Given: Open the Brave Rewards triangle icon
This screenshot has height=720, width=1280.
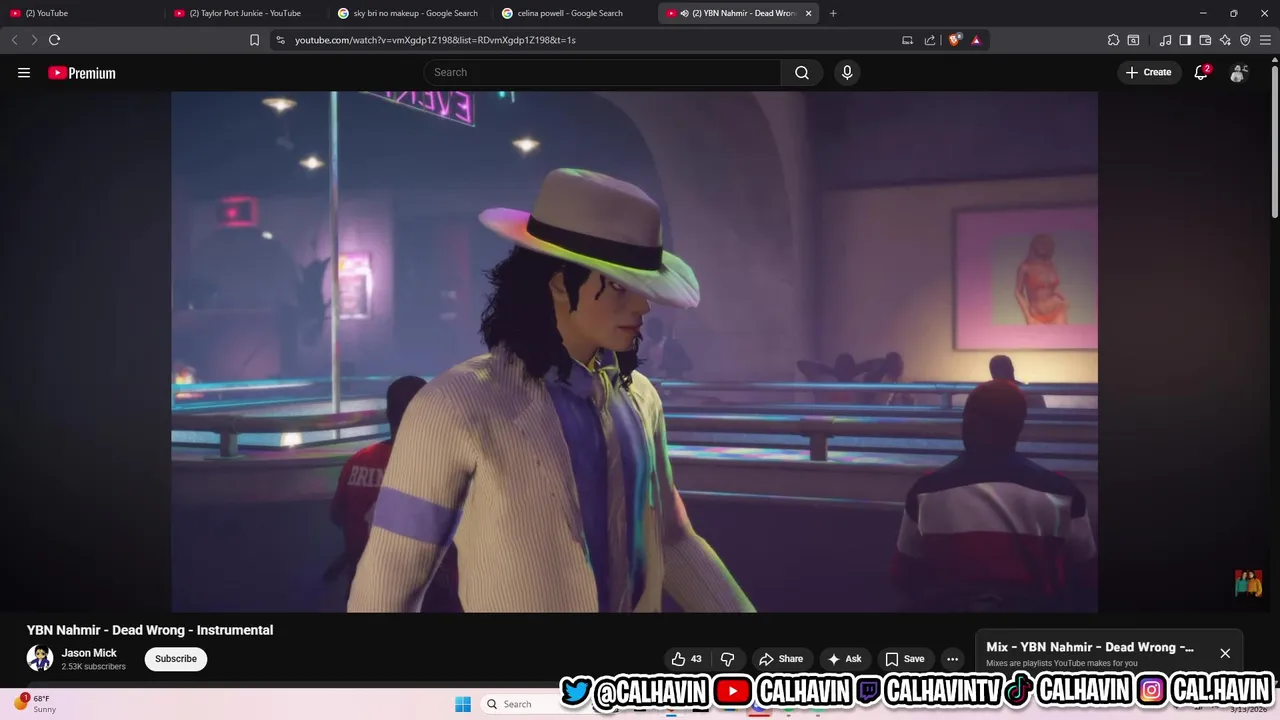Looking at the screenshot, I should [976, 40].
